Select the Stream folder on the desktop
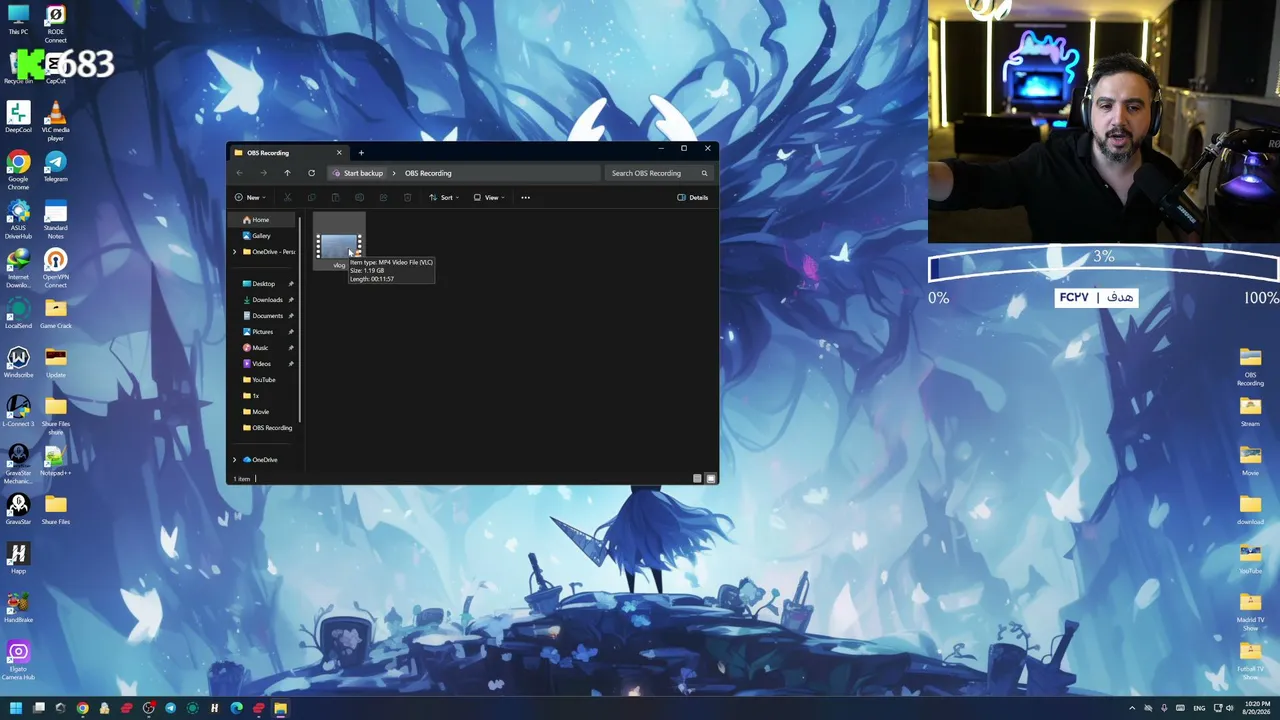The width and height of the screenshot is (1280, 720). coord(1250,412)
